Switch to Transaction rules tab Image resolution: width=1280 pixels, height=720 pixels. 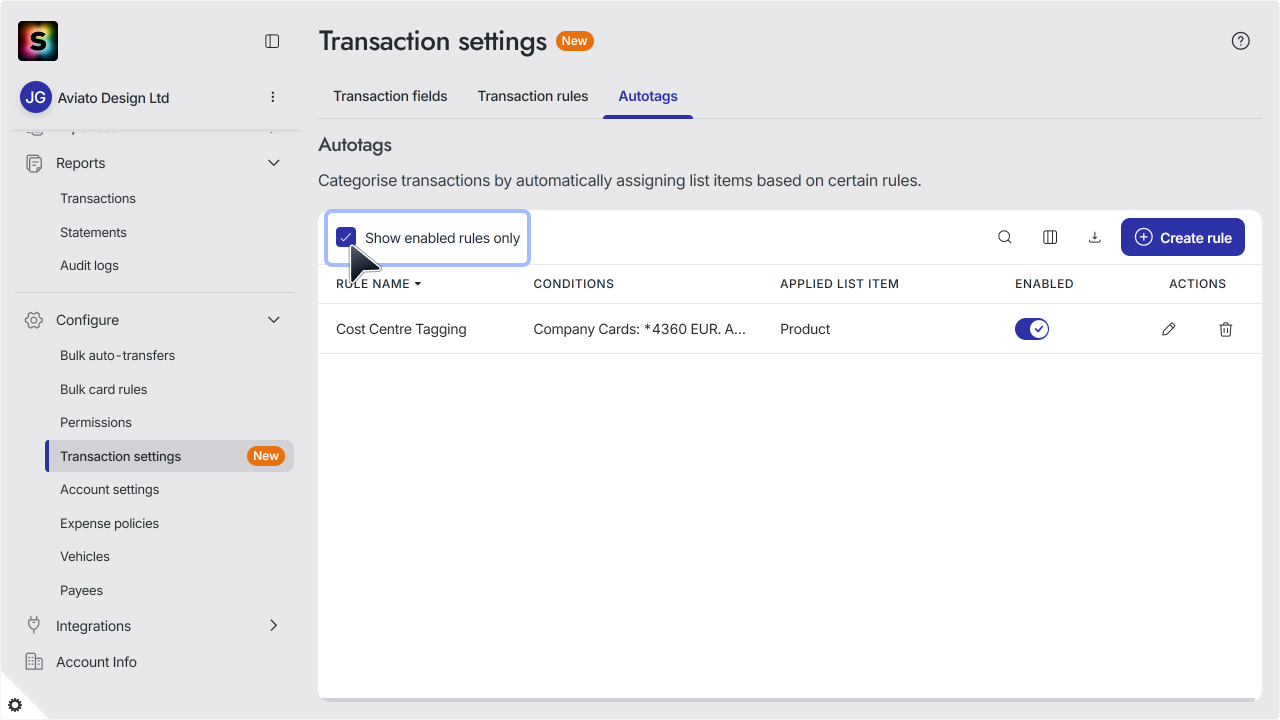(533, 96)
